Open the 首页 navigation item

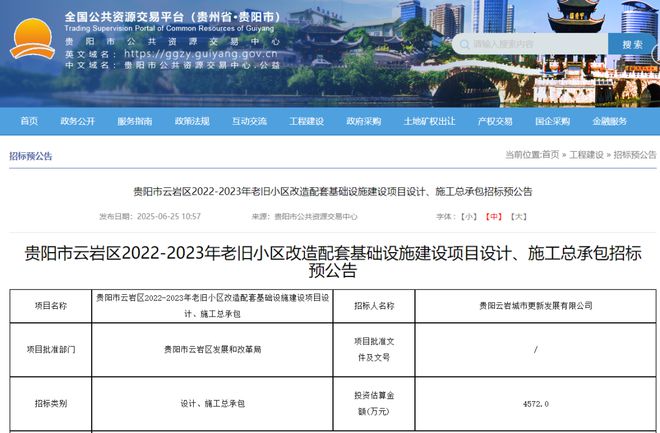tap(29, 121)
